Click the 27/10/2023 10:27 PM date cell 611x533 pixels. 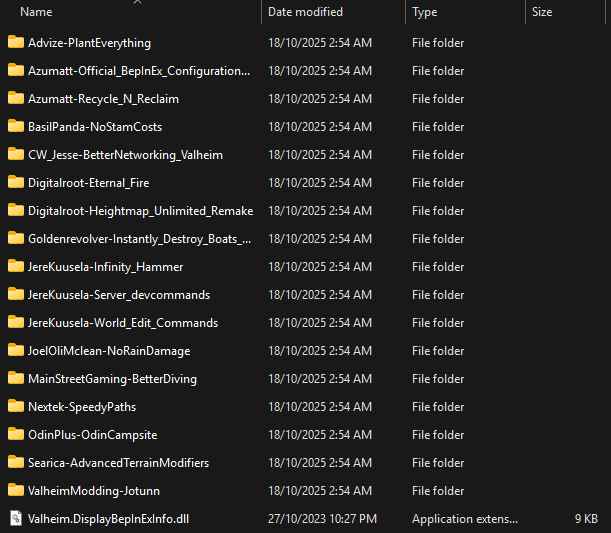pyautogui.click(x=322, y=519)
